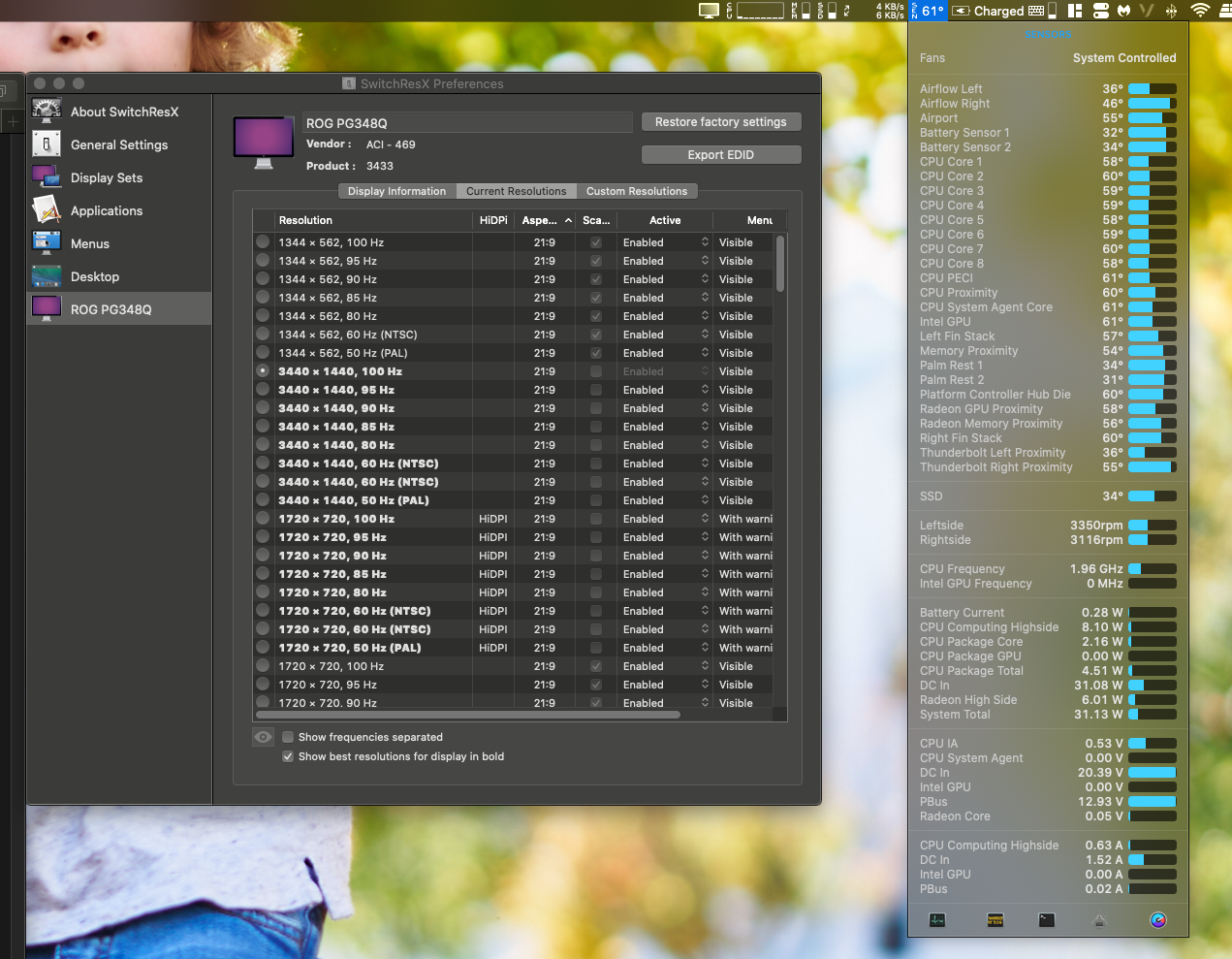Launch Console from sensors panel footer
Viewport: 1232px width, 959px height.
coord(995,920)
